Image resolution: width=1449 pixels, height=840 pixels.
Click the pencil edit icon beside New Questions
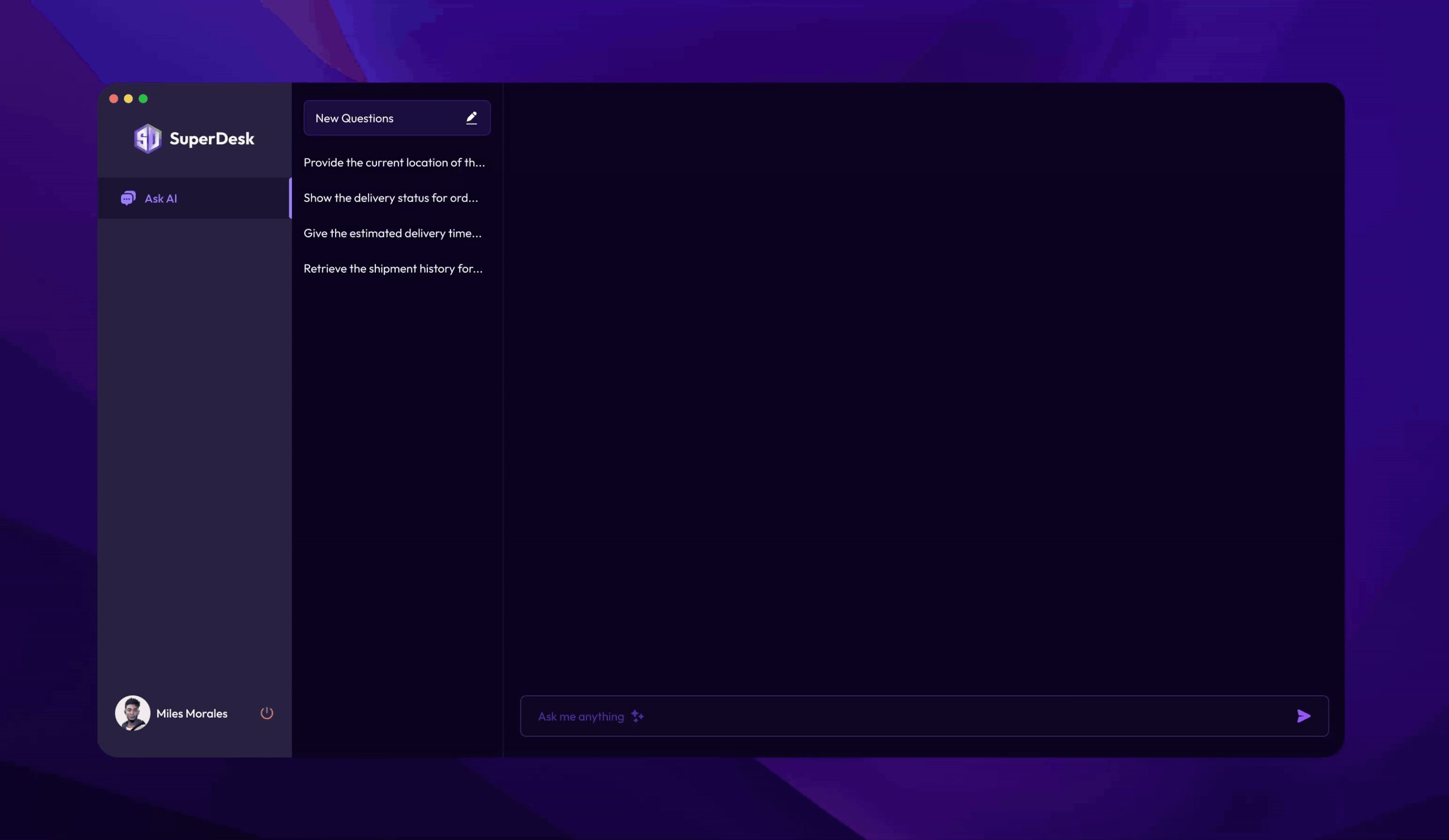(x=471, y=118)
